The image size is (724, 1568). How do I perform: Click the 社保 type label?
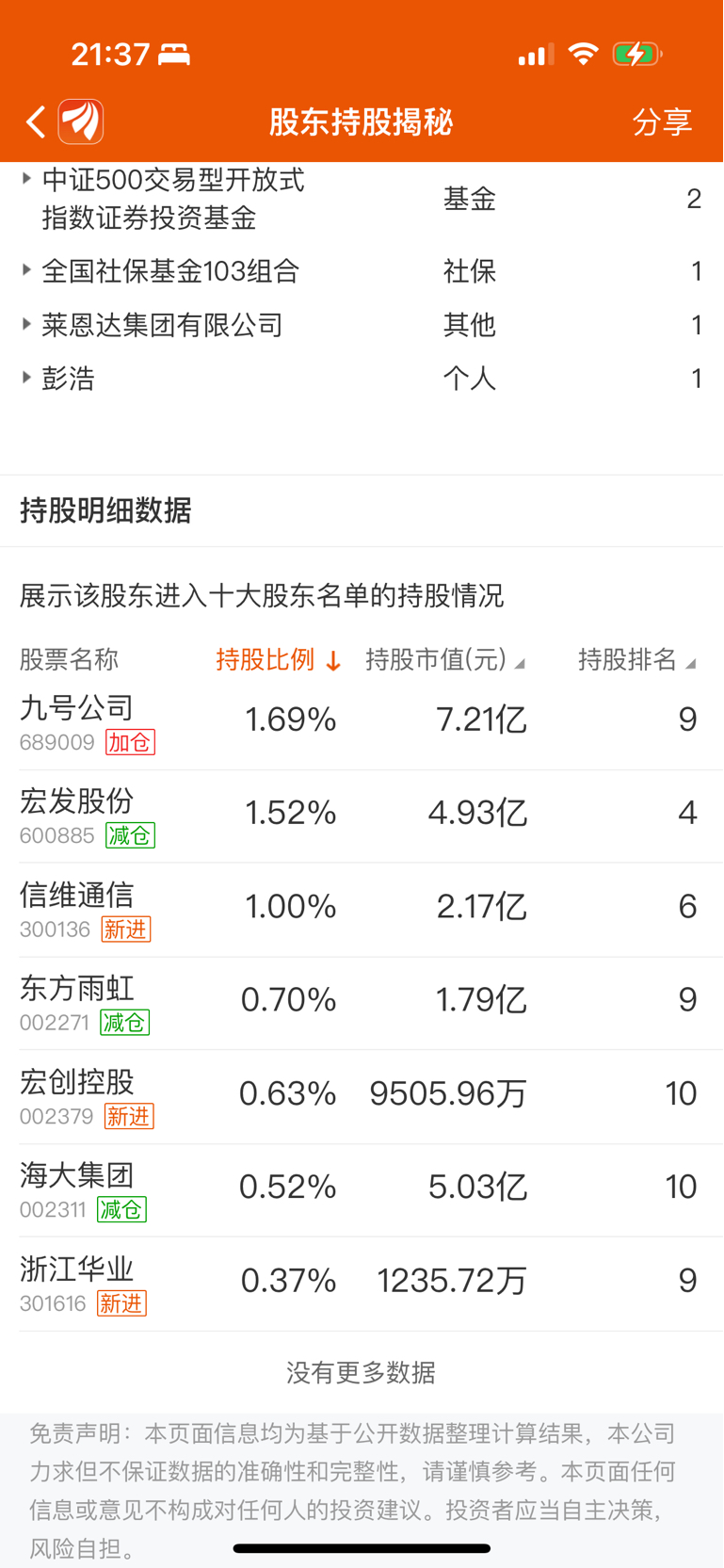tap(470, 271)
